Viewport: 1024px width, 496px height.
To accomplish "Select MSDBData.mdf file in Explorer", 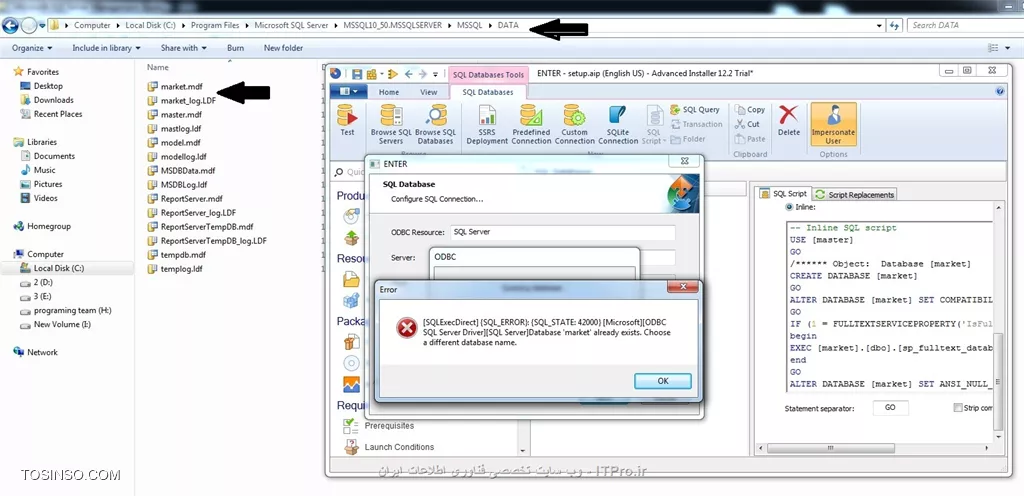I will pyautogui.click(x=181, y=171).
